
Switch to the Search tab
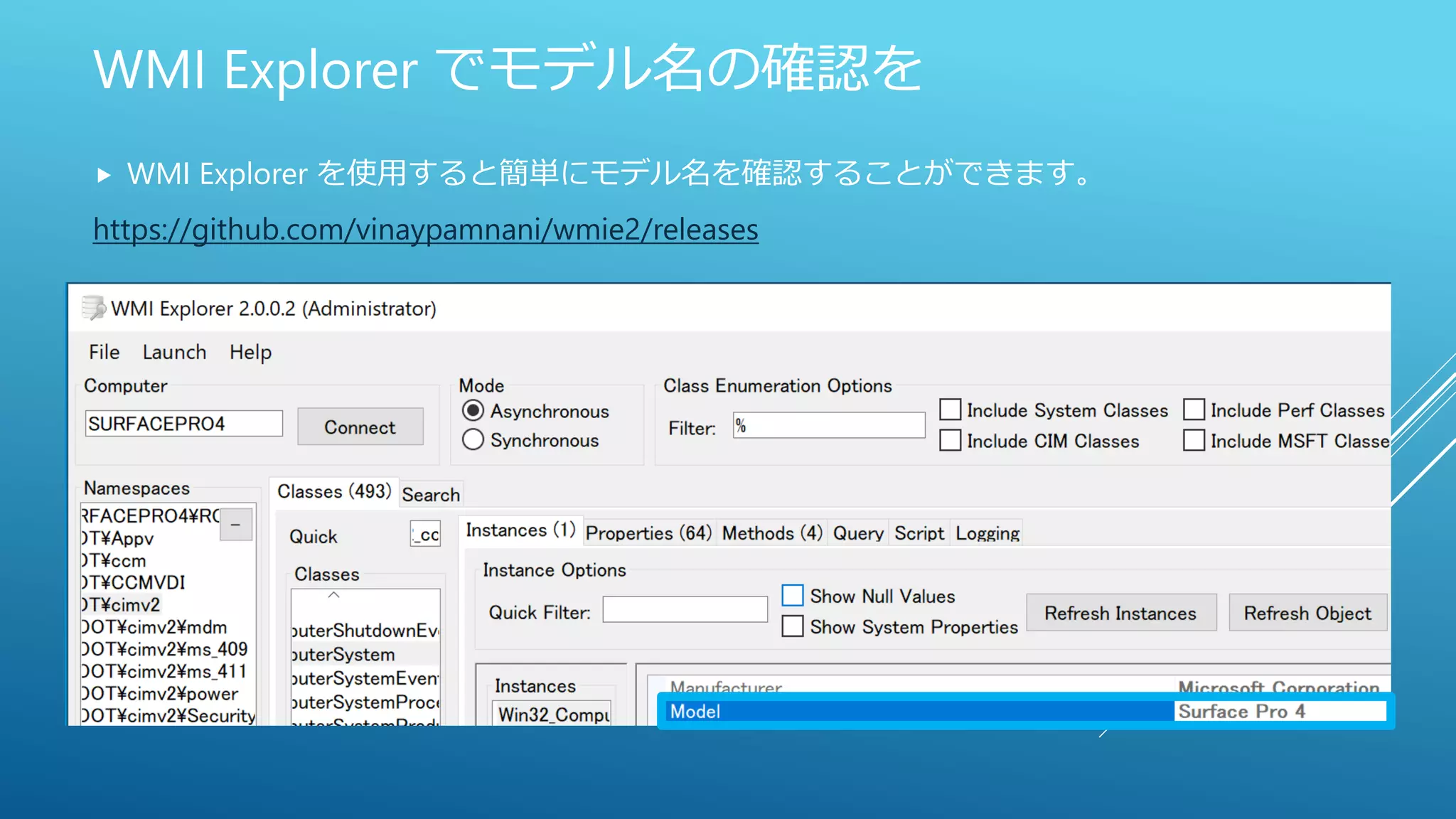coord(431,494)
